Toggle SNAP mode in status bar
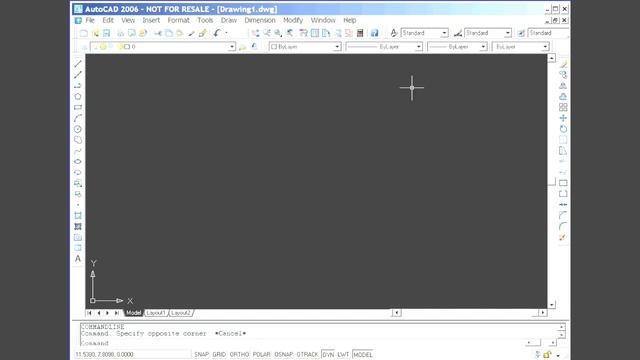Screen dimensions: 640x360 pyautogui.click(x=201, y=354)
